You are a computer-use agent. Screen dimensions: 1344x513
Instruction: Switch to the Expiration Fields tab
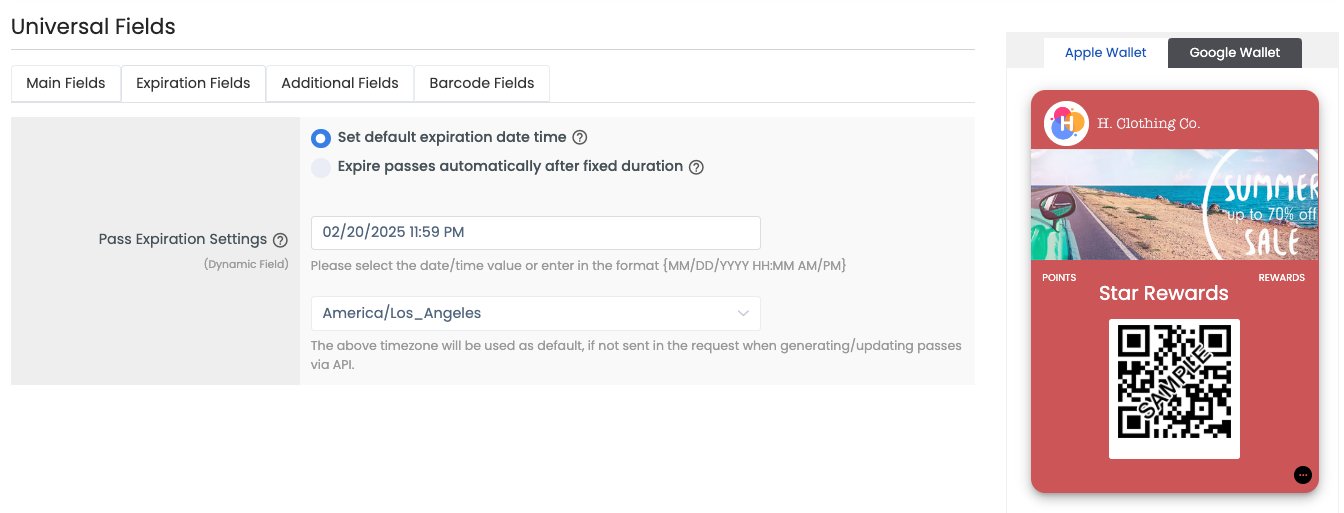193,83
